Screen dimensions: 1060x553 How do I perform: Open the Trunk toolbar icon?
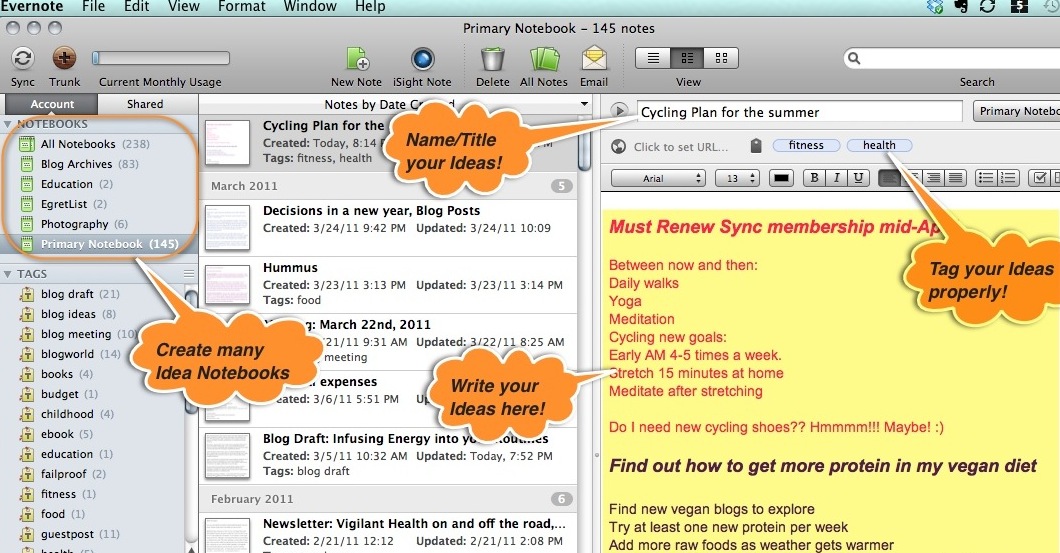coord(64,58)
